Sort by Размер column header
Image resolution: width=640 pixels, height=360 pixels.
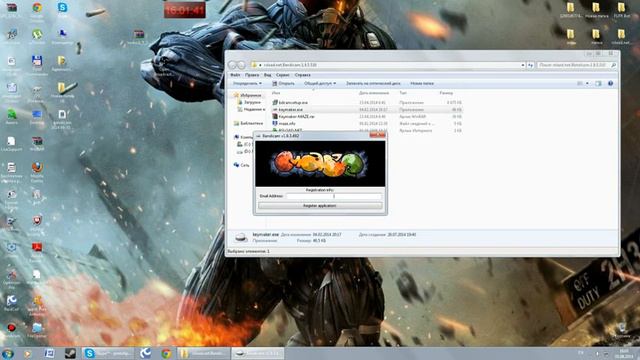pyautogui.click(x=446, y=93)
